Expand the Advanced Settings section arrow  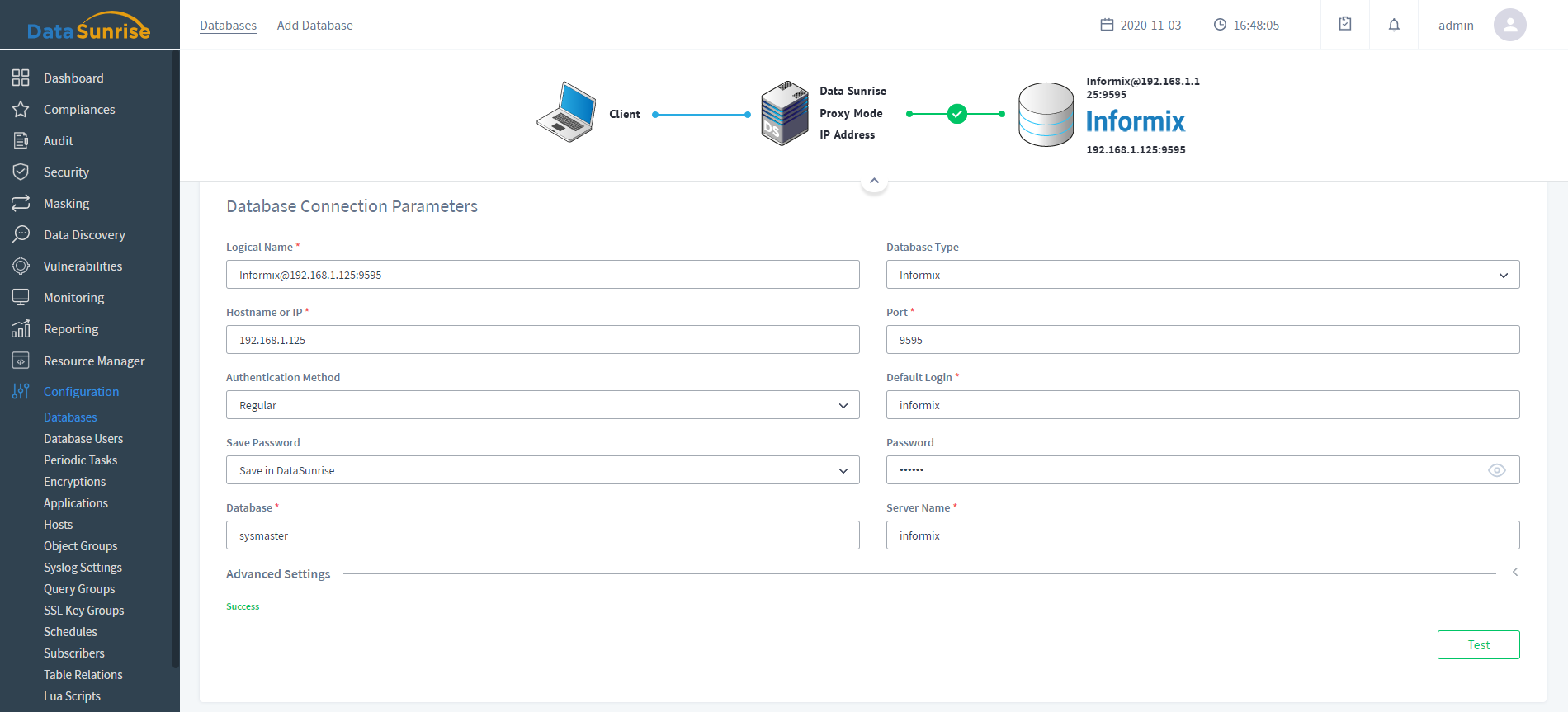[1514, 572]
